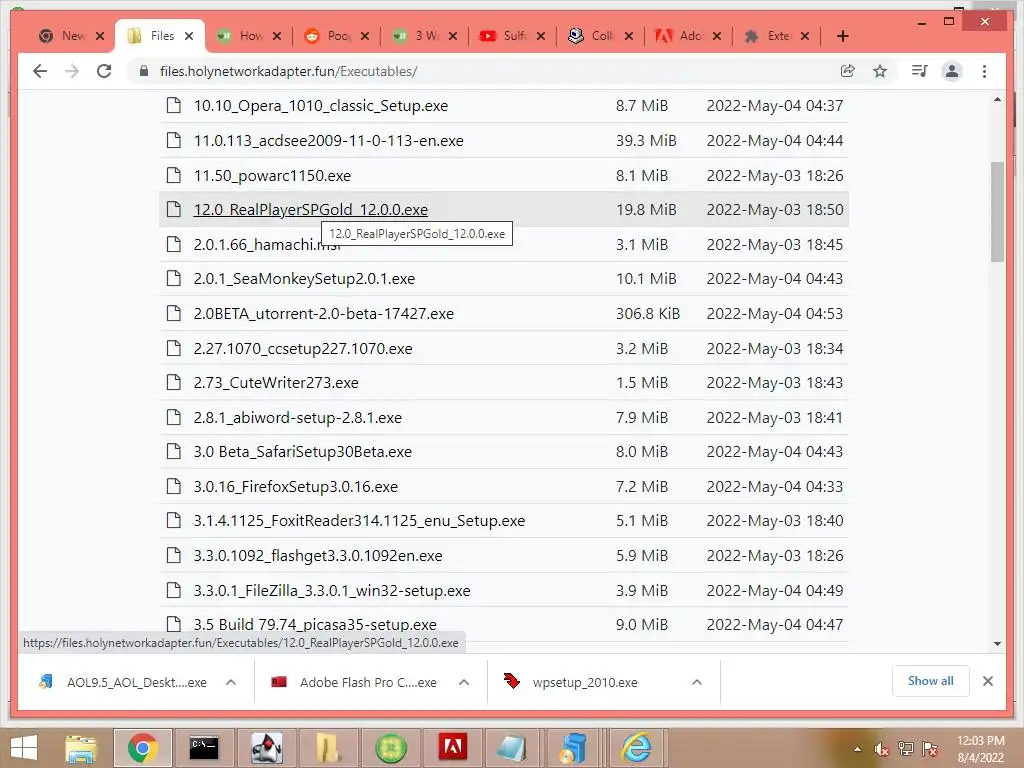Download 11.0.113_acdsee2009-11-0-113-en.exe
The height and width of the screenshot is (768, 1024).
point(328,140)
